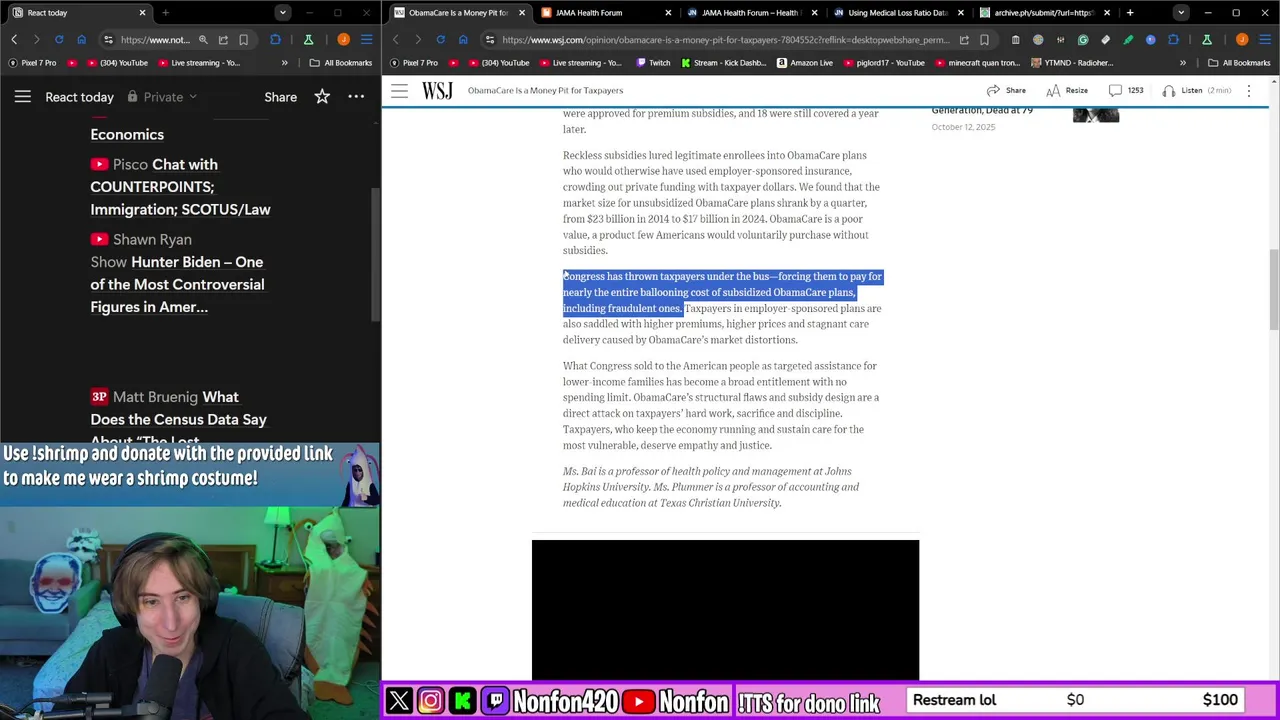Click zoom magnifier in Notion address bar
This screenshot has width=1280, height=720.
(x=203, y=39)
